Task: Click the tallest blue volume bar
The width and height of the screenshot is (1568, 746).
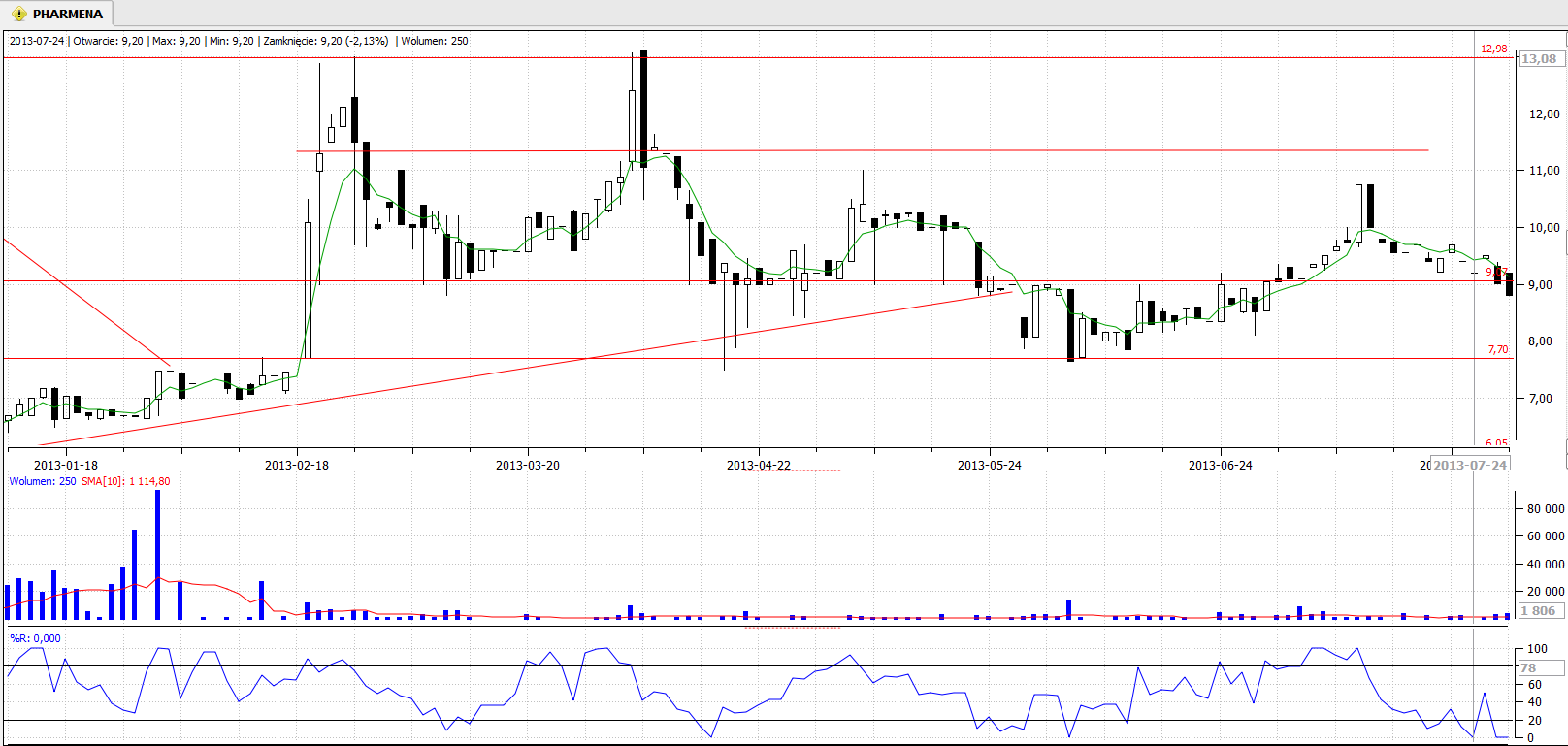Action: point(158,553)
